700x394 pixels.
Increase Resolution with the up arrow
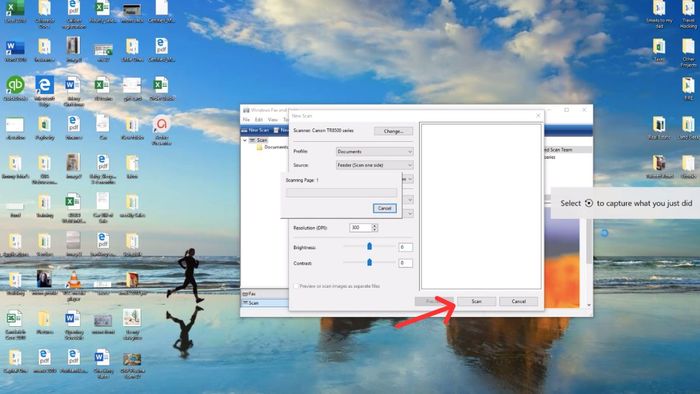[x=375, y=226]
